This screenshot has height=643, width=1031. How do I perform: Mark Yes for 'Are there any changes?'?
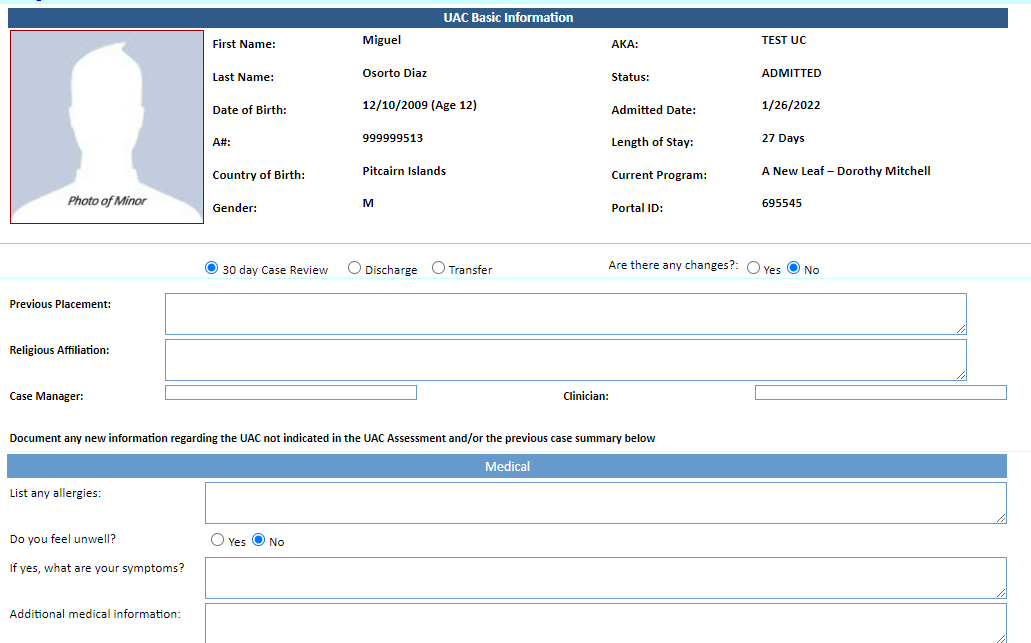coord(754,268)
